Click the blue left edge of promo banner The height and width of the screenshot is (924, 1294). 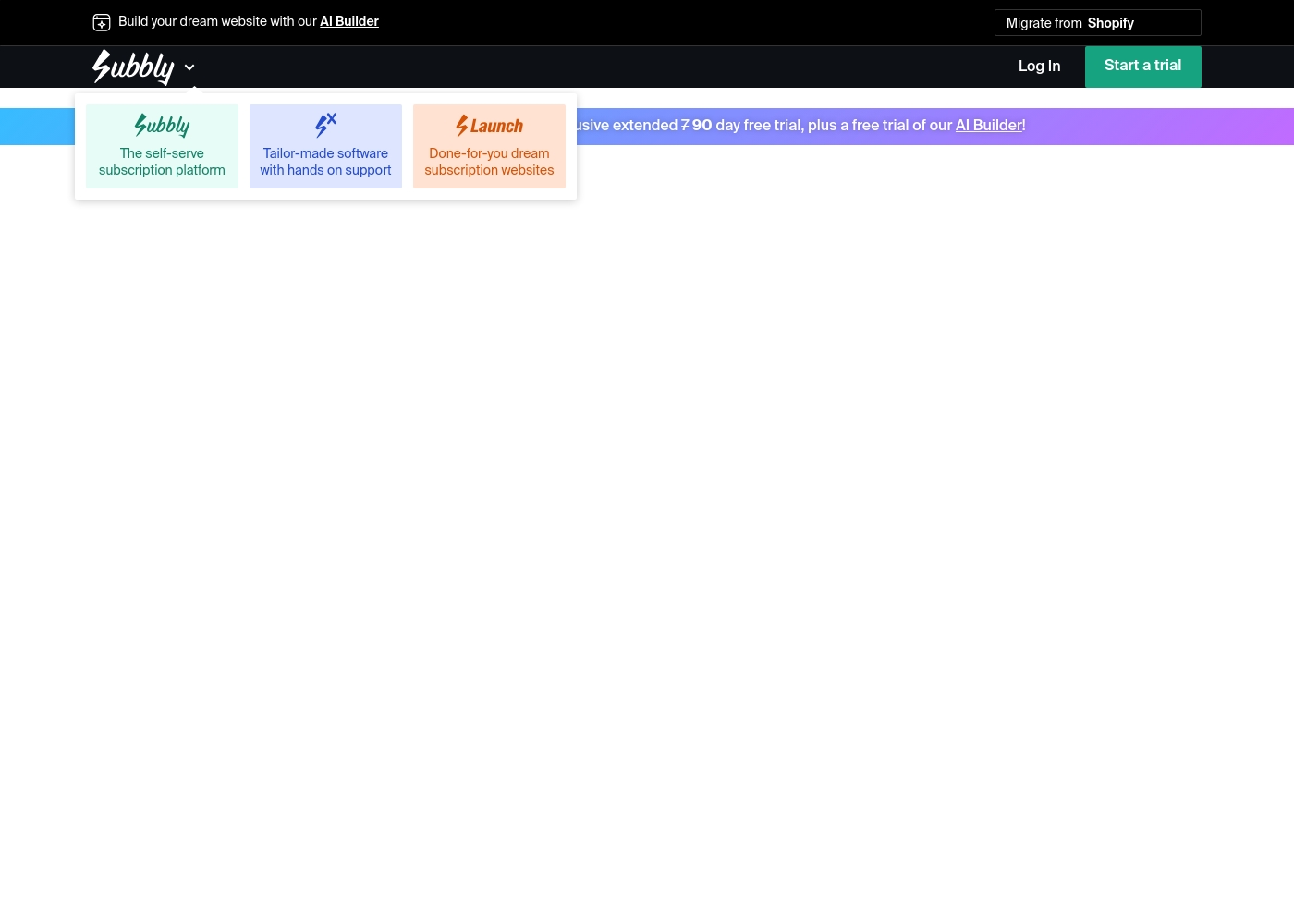(x=37, y=127)
